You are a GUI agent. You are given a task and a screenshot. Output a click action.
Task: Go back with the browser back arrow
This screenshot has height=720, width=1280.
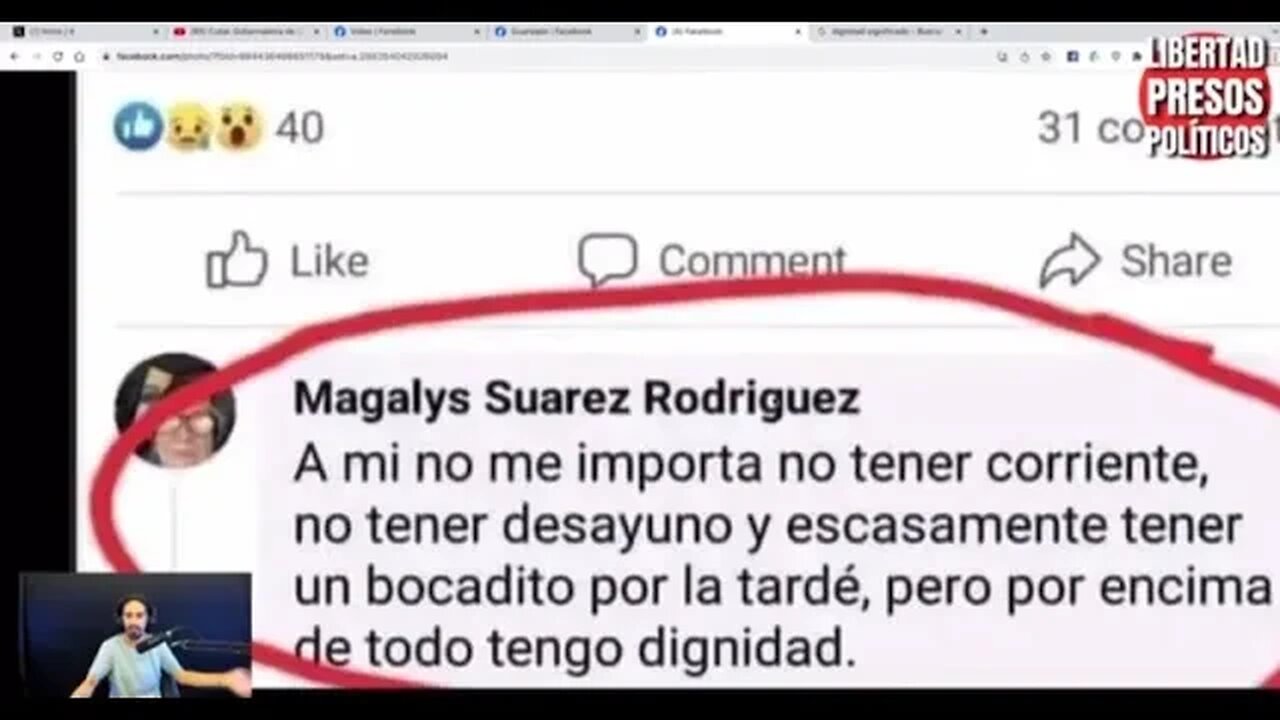point(14,57)
